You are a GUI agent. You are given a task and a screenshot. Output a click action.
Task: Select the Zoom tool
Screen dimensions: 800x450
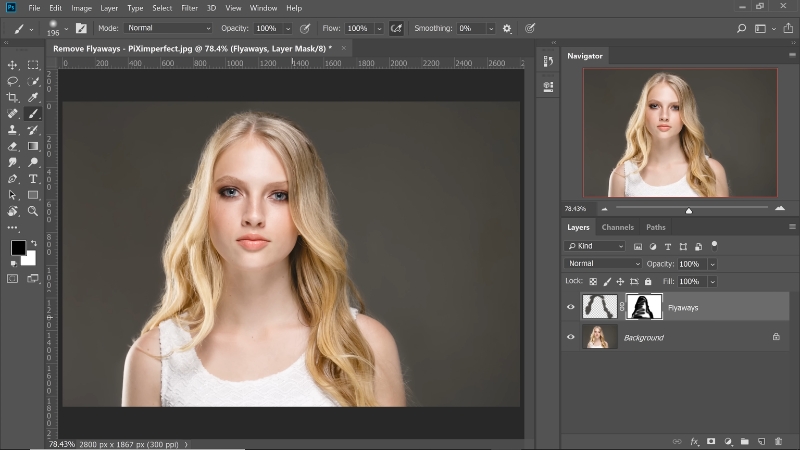point(33,211)
